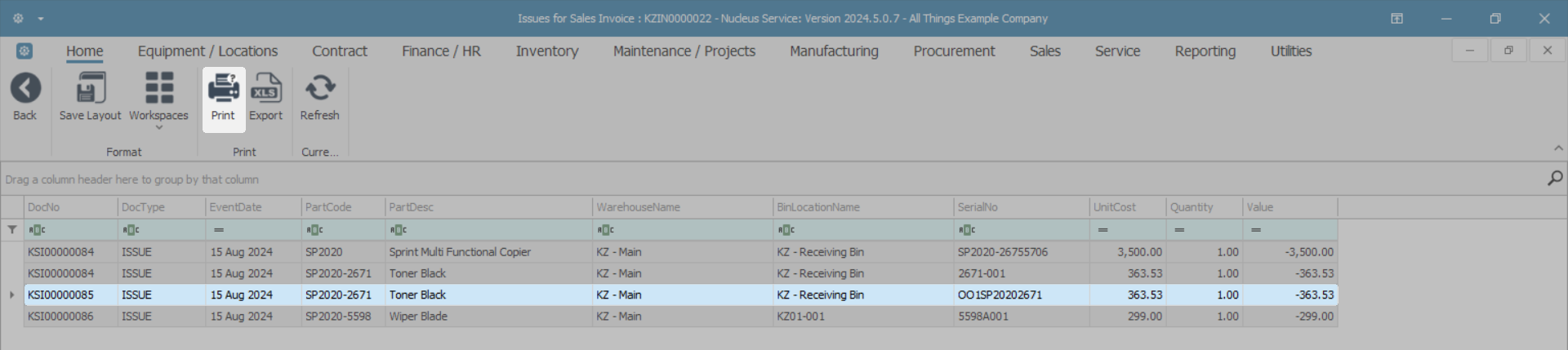Click the ribbon display options icon

(1396, 18)
